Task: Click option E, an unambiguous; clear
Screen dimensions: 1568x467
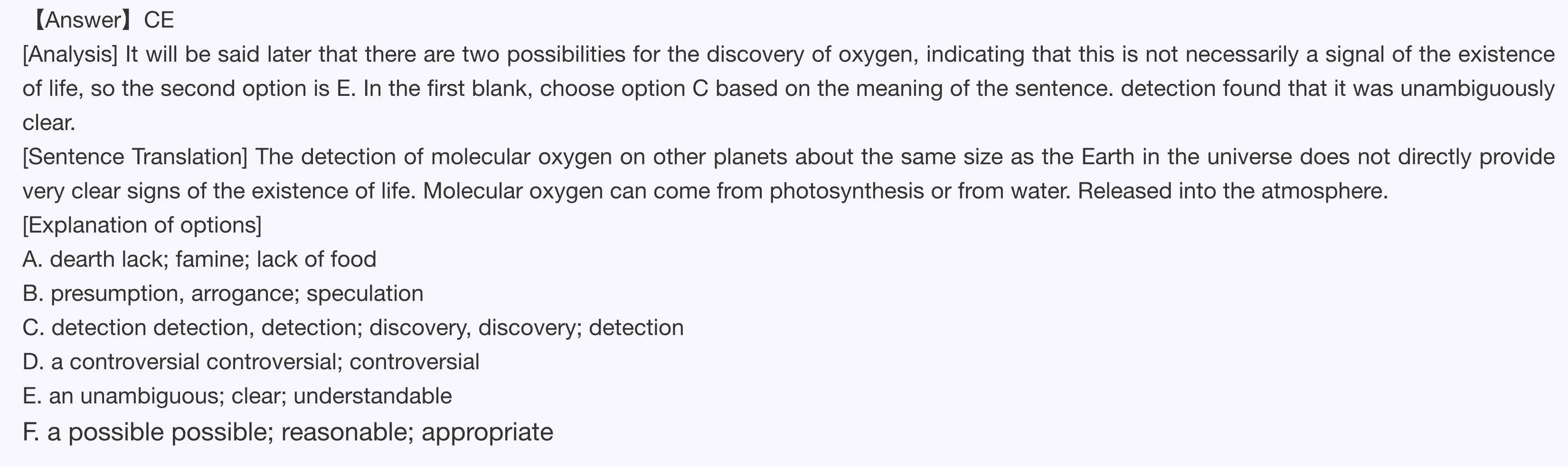Action: click(237, 396)
